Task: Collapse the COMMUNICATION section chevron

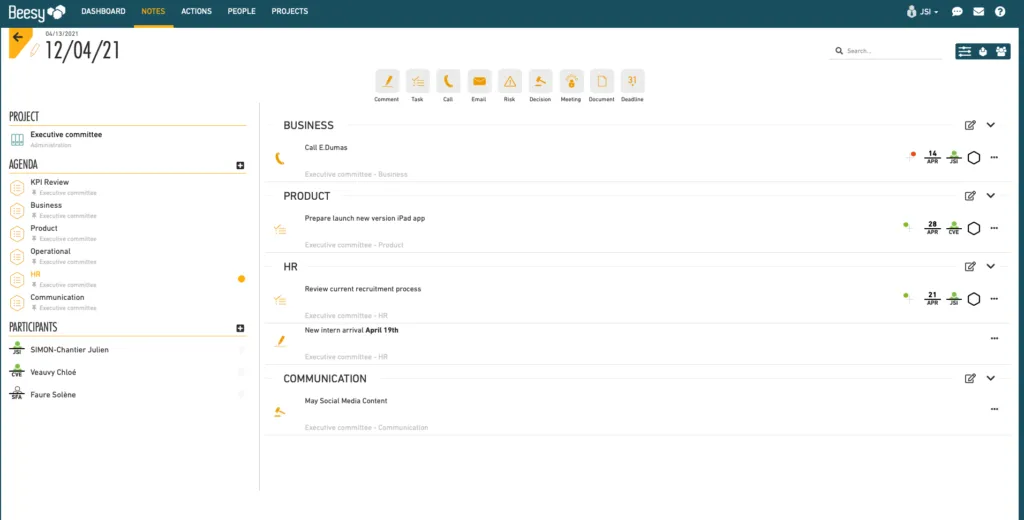Action: click(x=991, y=378)
